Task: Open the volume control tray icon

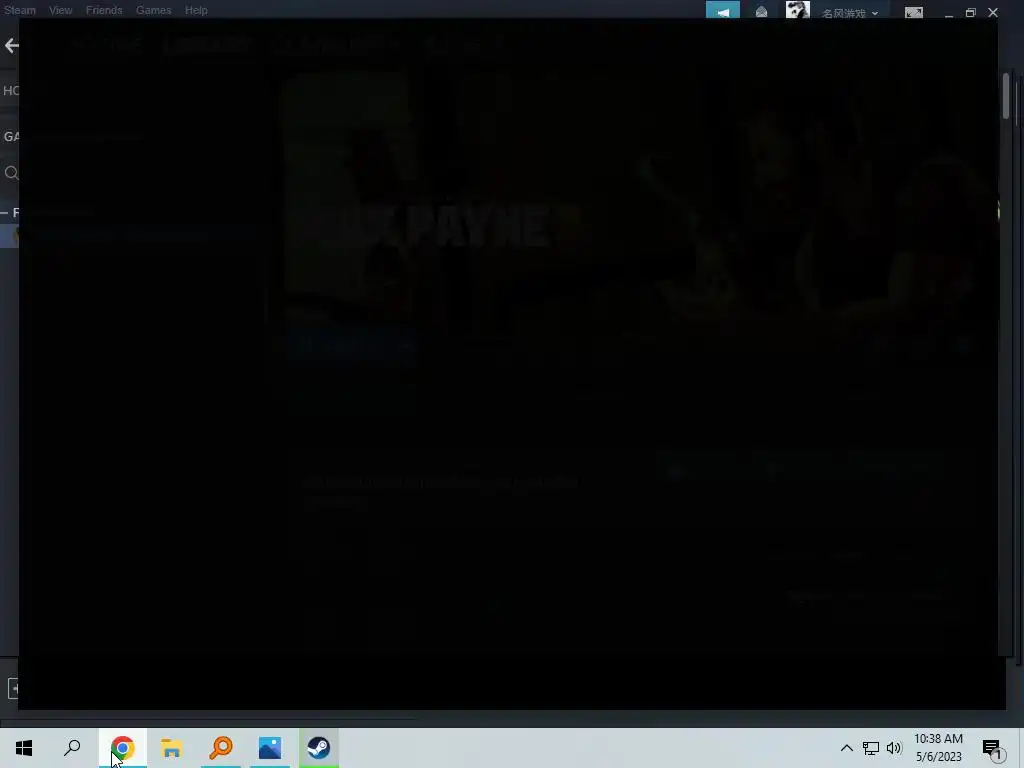Action: coord(894,748)
